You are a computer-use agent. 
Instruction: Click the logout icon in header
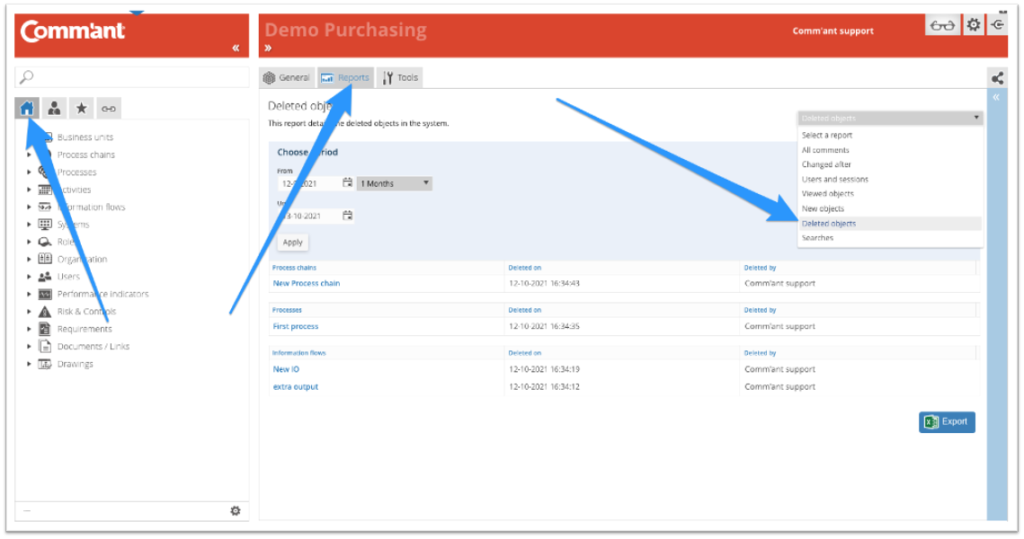point(998,27)
